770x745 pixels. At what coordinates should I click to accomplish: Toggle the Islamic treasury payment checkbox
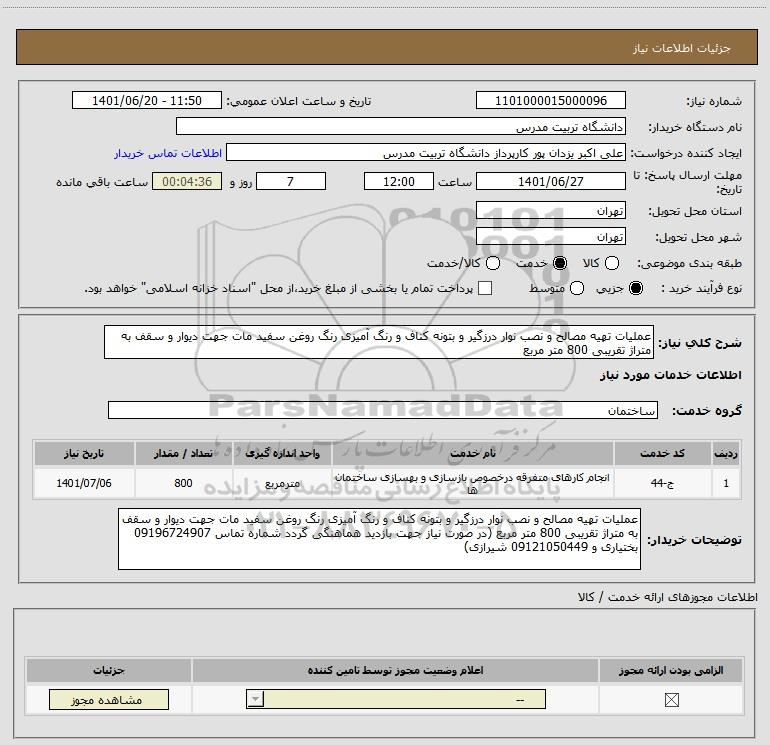485,288
